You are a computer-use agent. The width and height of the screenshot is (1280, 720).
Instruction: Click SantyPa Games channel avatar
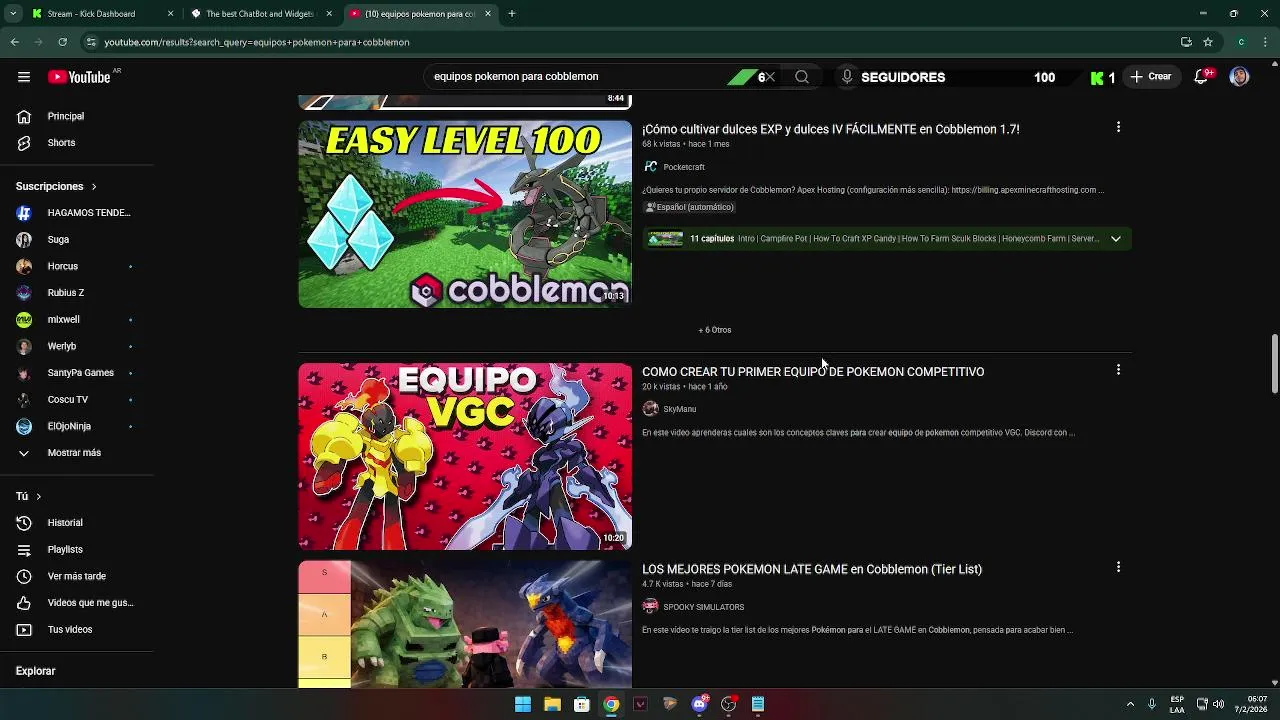click(x=24, y=373)
